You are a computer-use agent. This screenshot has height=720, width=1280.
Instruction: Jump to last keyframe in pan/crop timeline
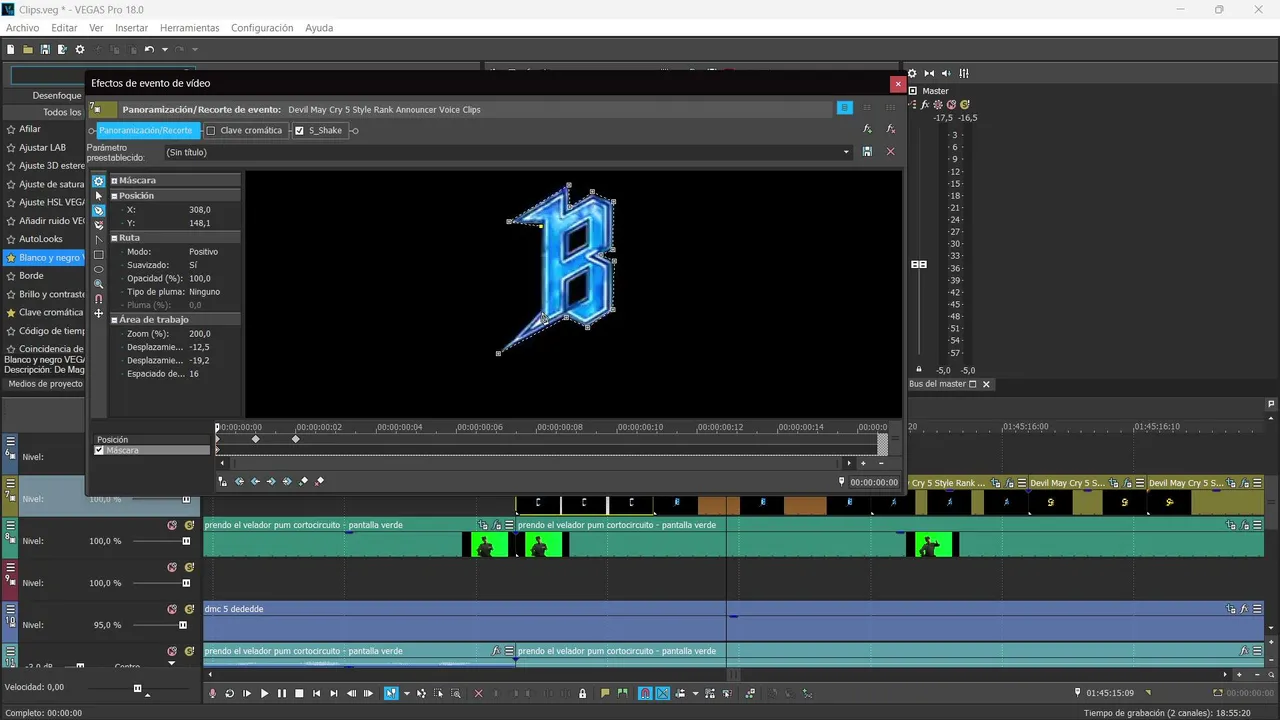pos(287,481)
